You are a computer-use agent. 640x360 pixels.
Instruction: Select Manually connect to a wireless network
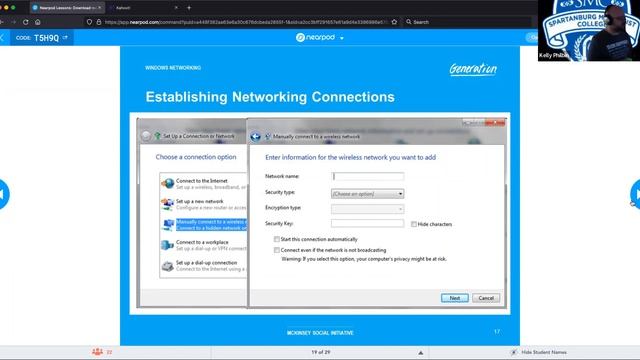pos(204,224)
